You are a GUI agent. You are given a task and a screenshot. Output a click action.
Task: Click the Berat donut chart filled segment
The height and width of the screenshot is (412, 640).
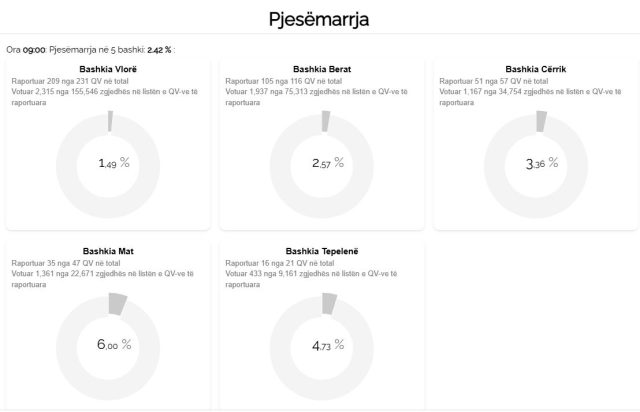tap(325, 121)
